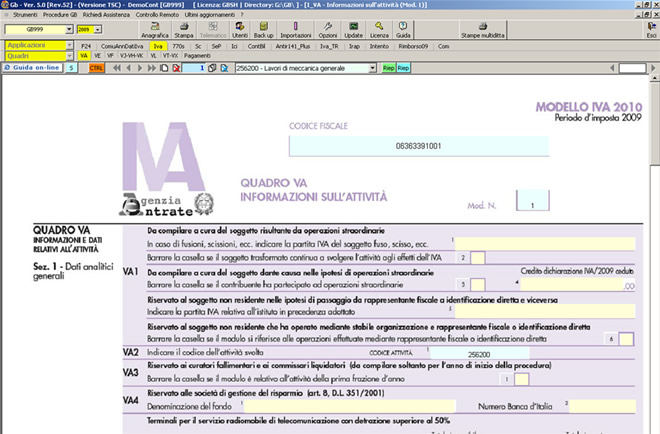The width and height of the screenshot is (660, 434).
Task: Click Numero Banca d'Italia field
Action: pyautogui.click(x=602, y=406)
